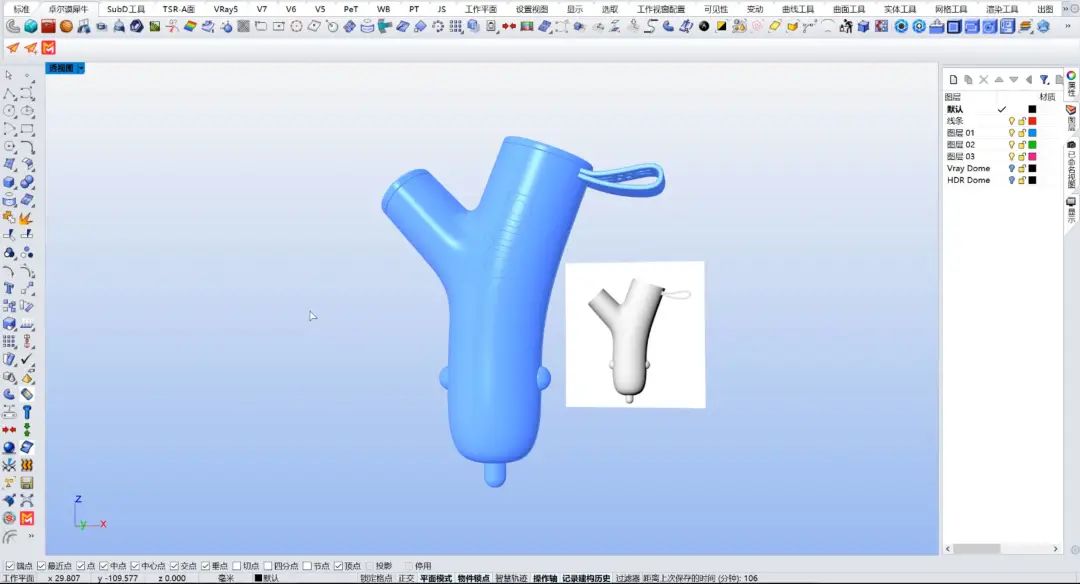Click the orange sphere icon in toolbar
The height and width of the screenshot is (584, 1080).
(66, 26)
